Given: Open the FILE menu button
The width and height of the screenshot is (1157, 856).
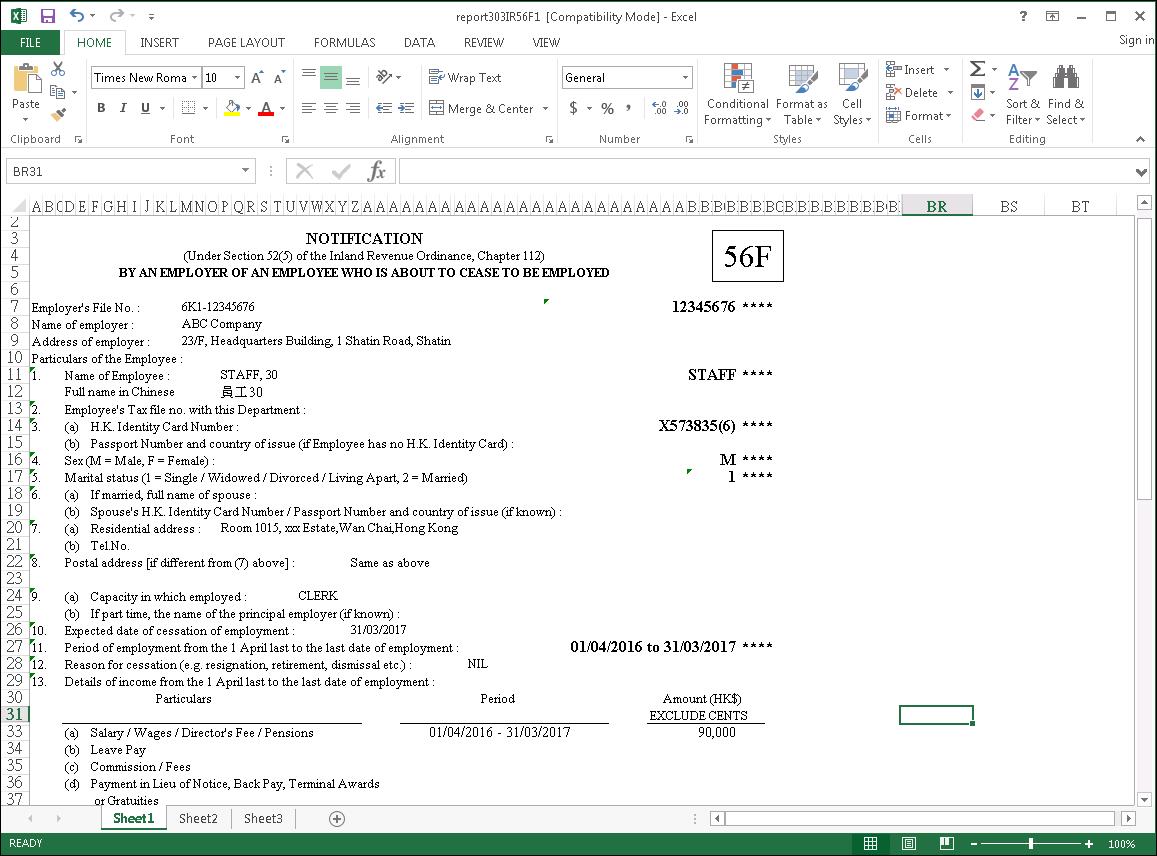Looking at the screenshot, I should point(30,43).
